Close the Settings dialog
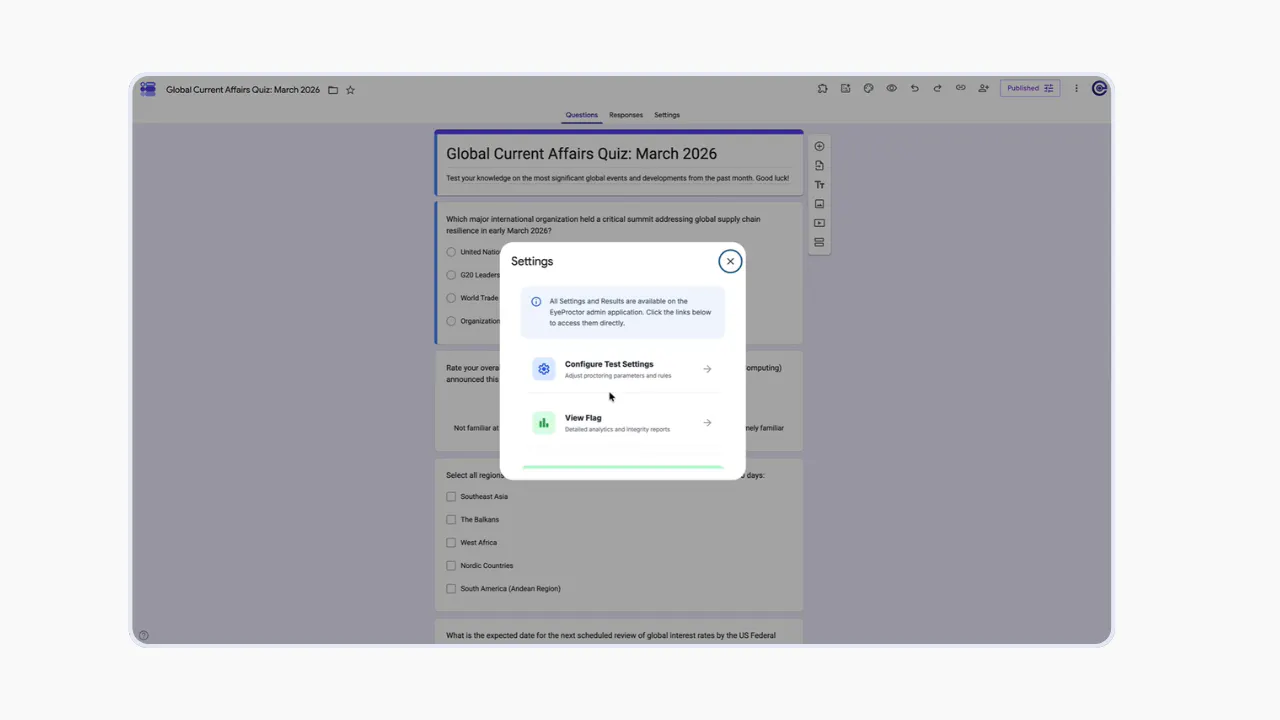The width and height of the screenshot is (1280, 720). pyautogui.click(x=730, y=261)
